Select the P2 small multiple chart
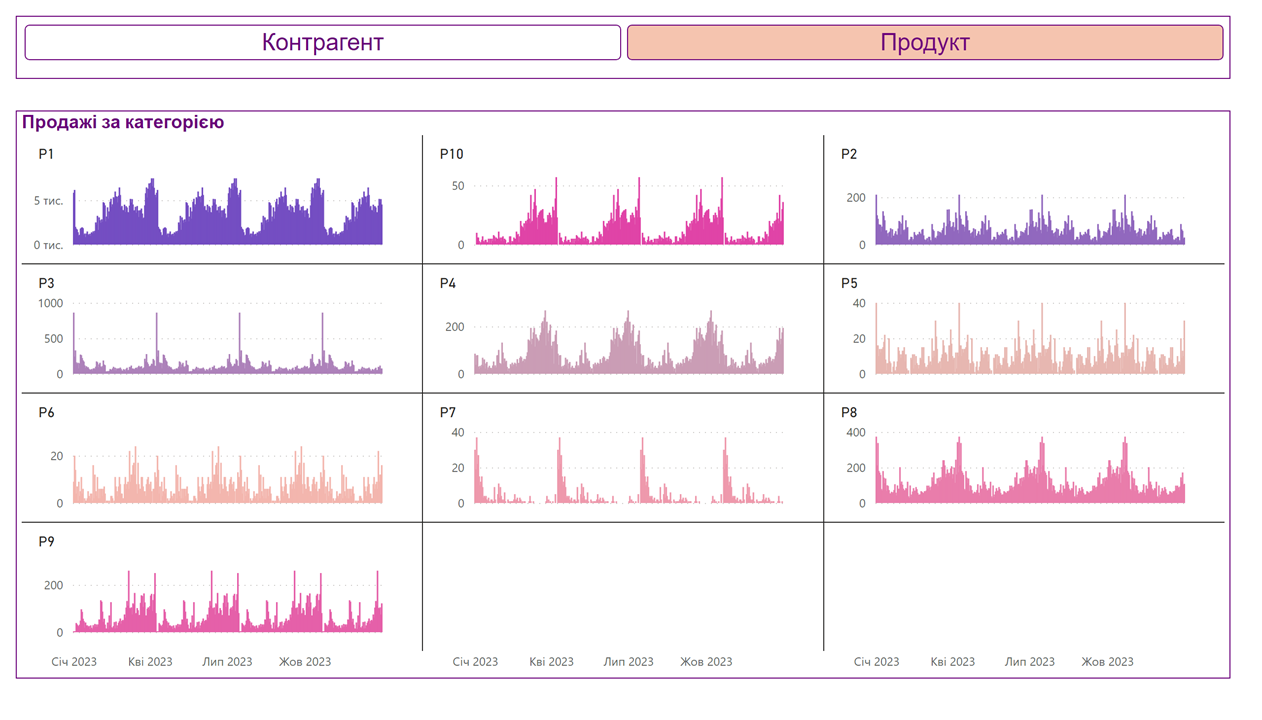1262x720 pixels. 1030,220
